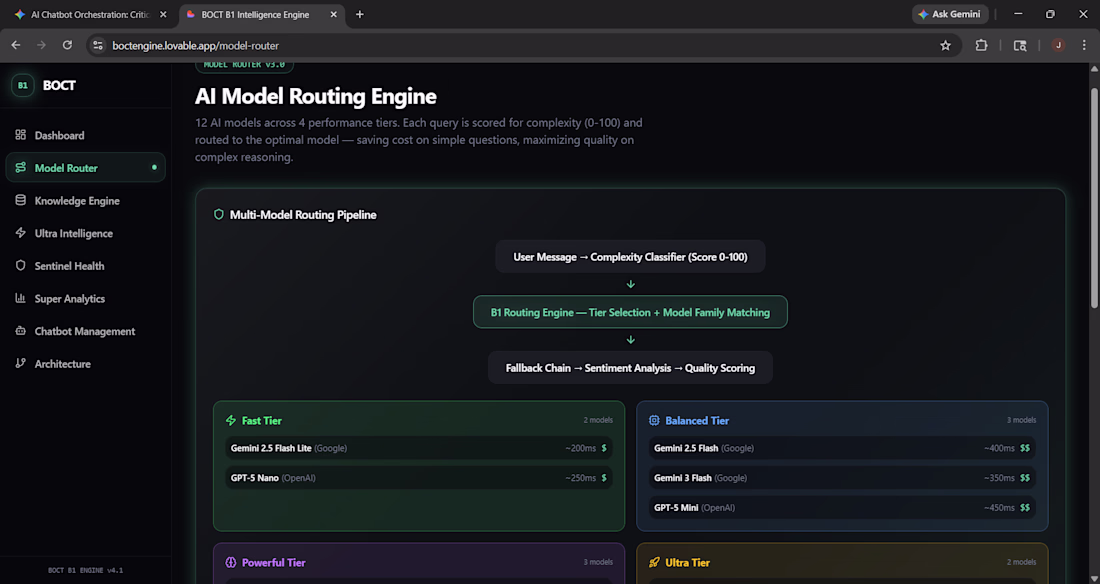Viewport: 1100px width, 584px height.
Task: Click the browser forward arrow
Action: tap(41, 45)
